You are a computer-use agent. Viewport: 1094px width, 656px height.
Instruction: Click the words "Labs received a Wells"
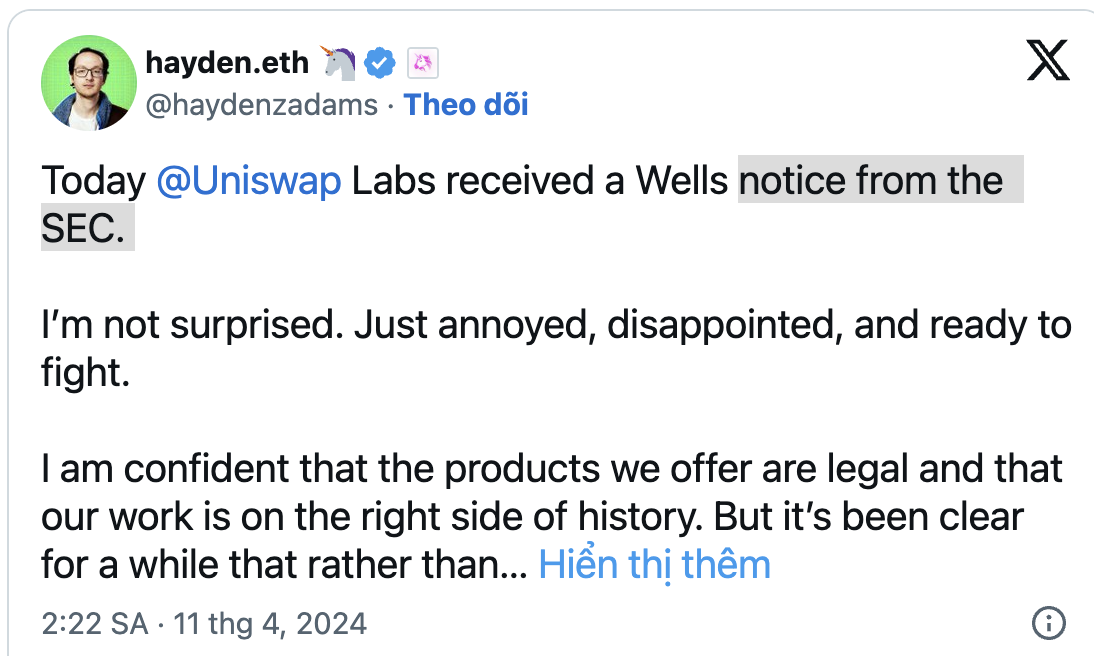pos(539,181)
